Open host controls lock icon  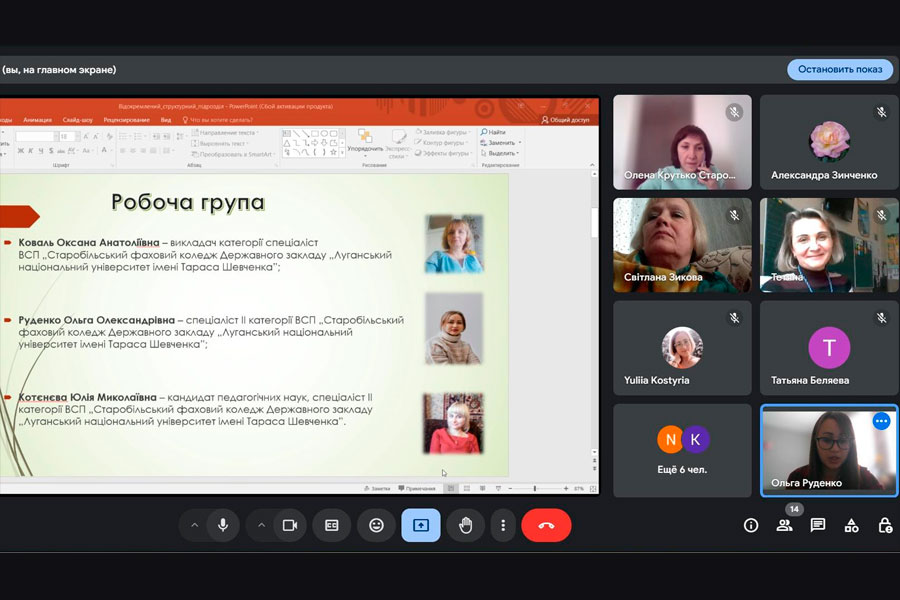tap(884, 525)
